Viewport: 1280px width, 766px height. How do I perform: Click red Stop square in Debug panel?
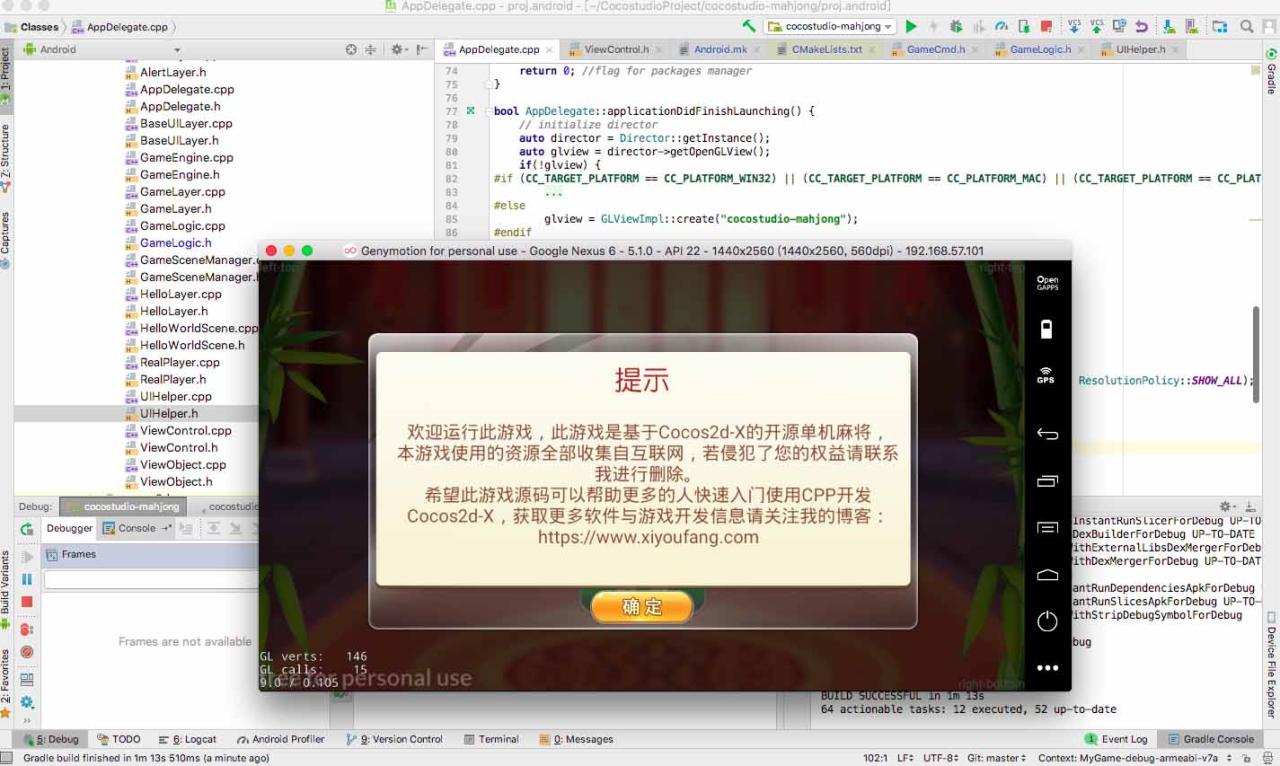coord(27,602)
